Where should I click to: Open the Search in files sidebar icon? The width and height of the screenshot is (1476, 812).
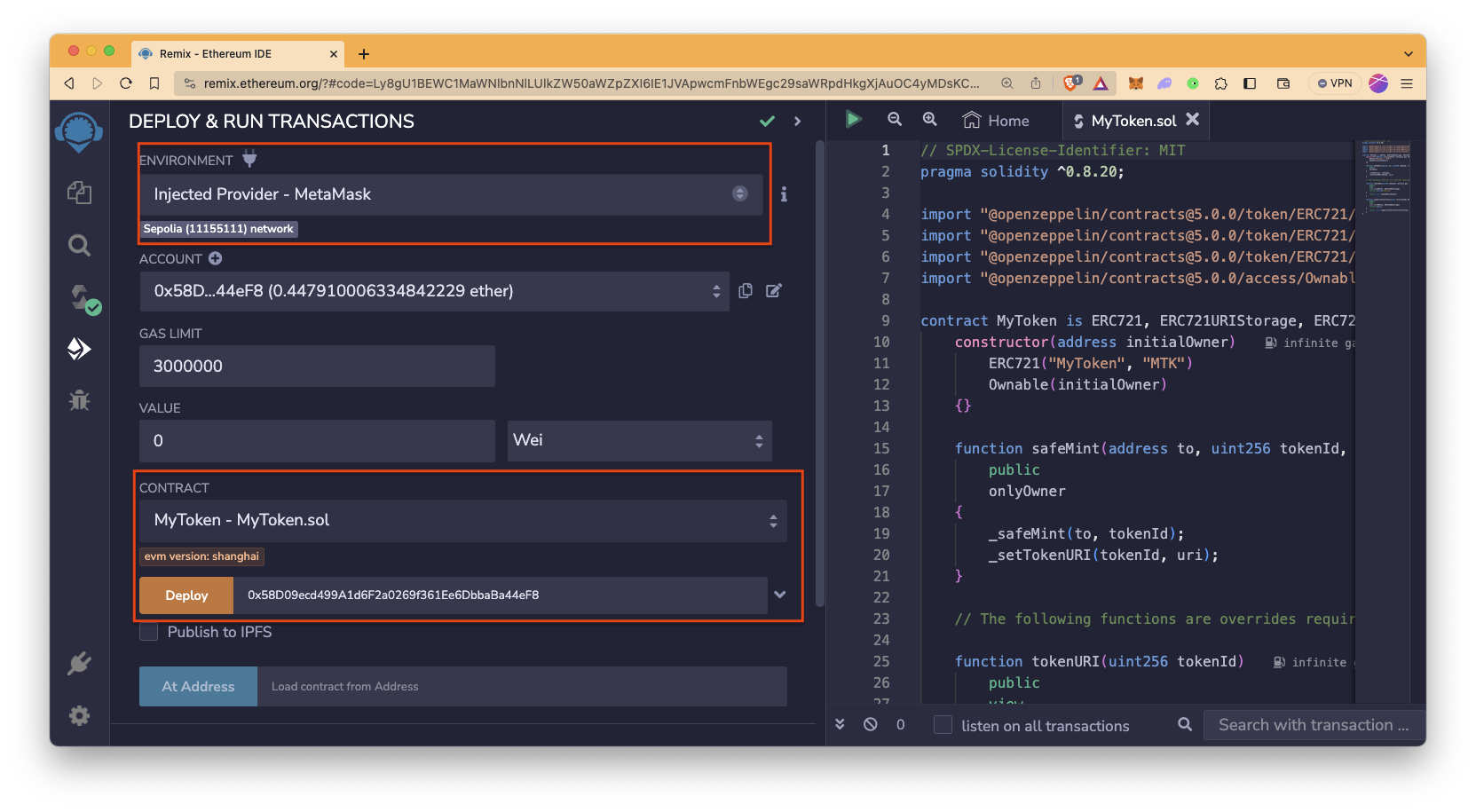point(79,245)
